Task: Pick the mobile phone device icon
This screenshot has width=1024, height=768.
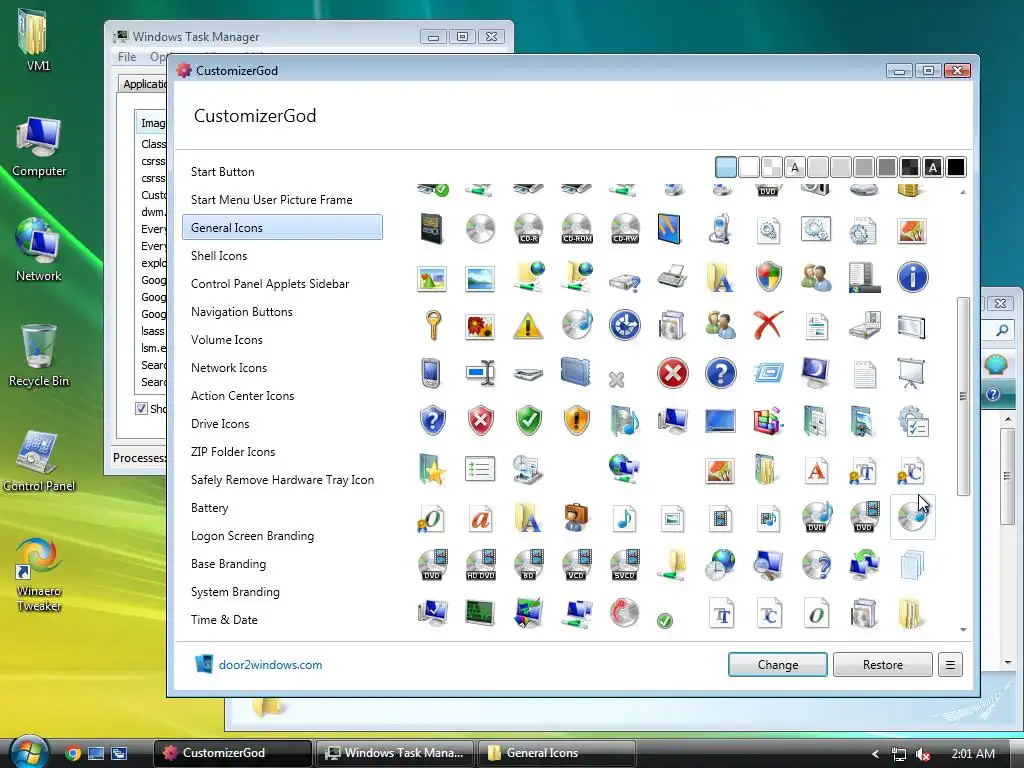Action: coord(720,229)
